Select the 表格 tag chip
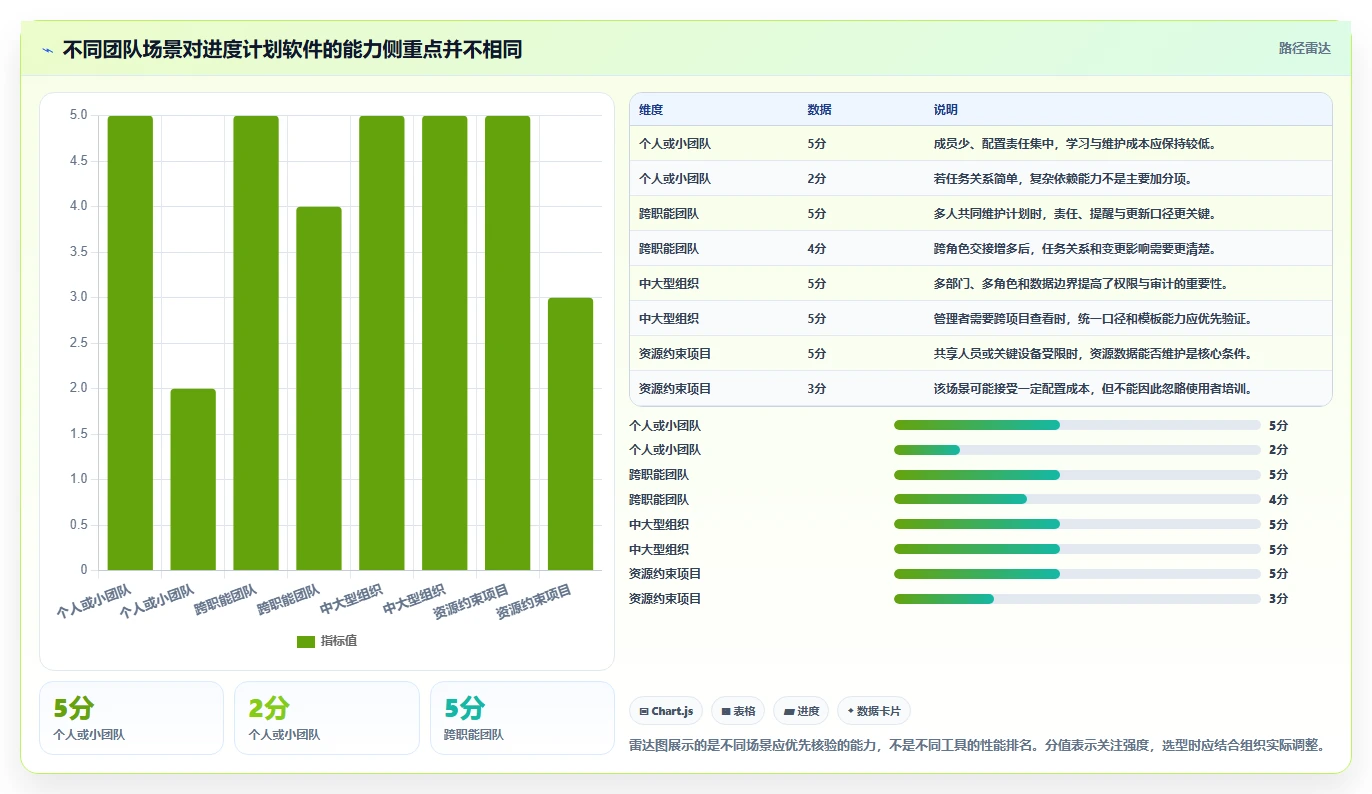Viewport: 1372px width, 794px height. point(738,711)
